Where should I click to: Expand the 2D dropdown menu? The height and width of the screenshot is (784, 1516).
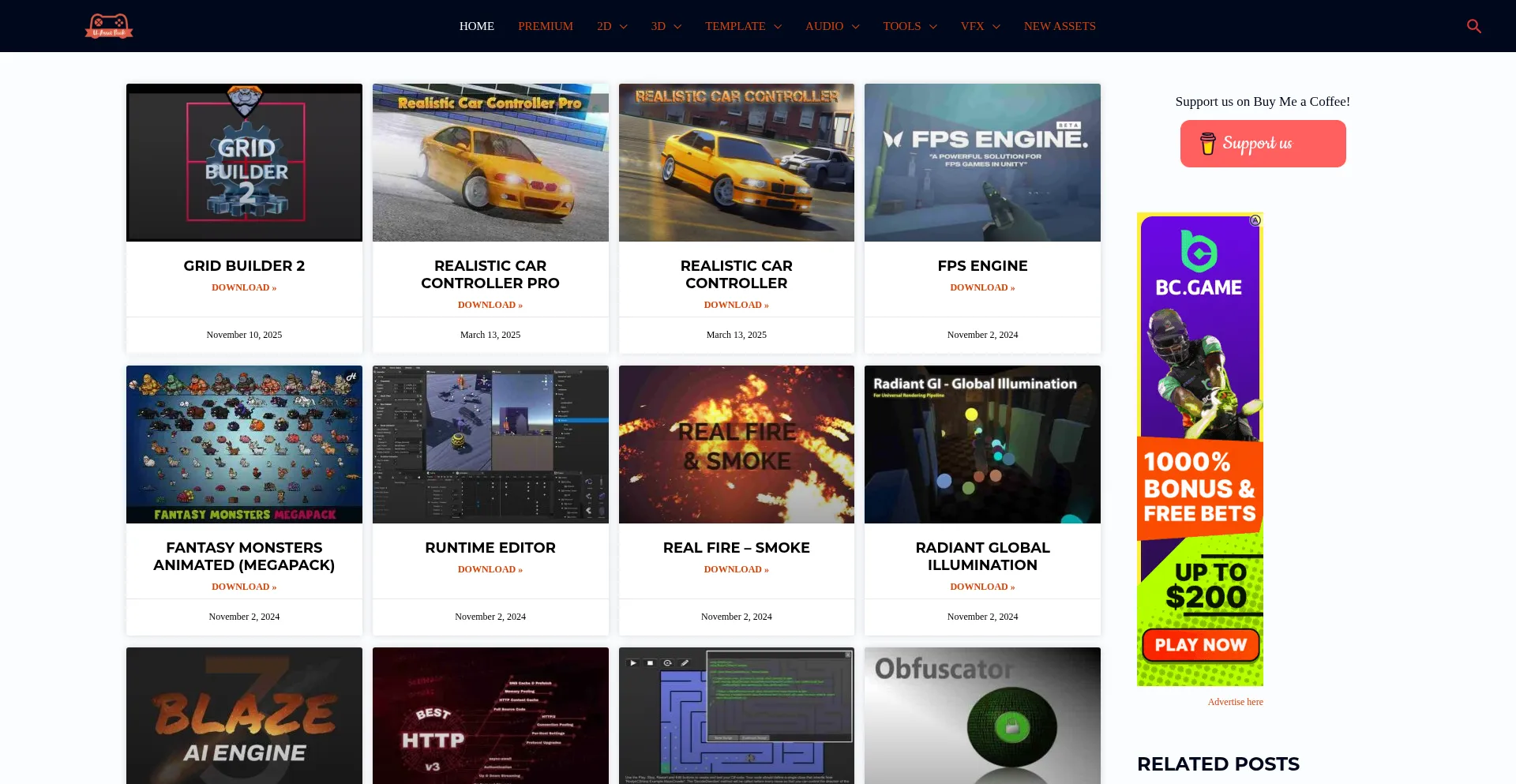point(612,26)
